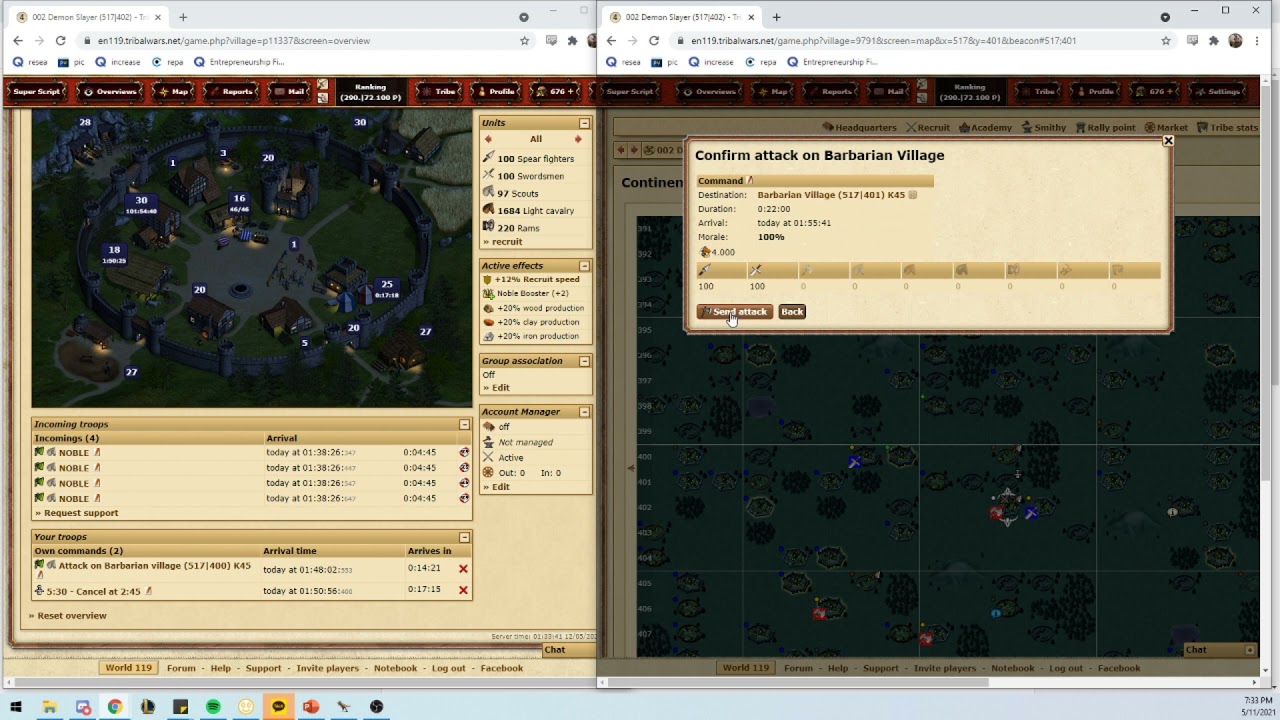Open Attack on Barbarian village (517|400) K45 command
1280x720 pixels.
click(x=154, y=566)
